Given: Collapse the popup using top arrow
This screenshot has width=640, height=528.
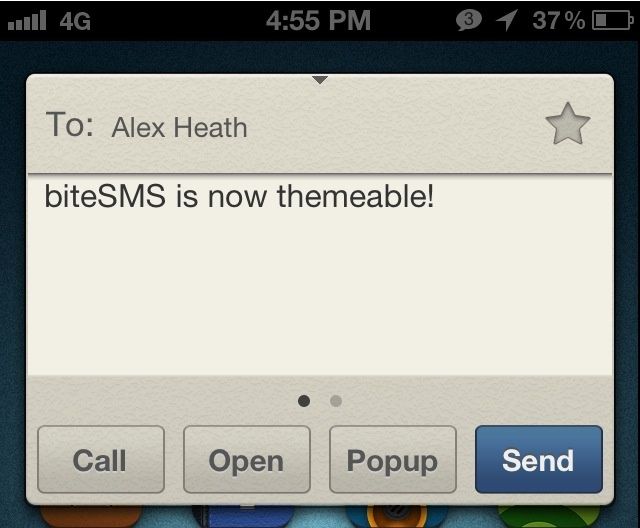Looking at the screenshot, I should click(320, 80).
